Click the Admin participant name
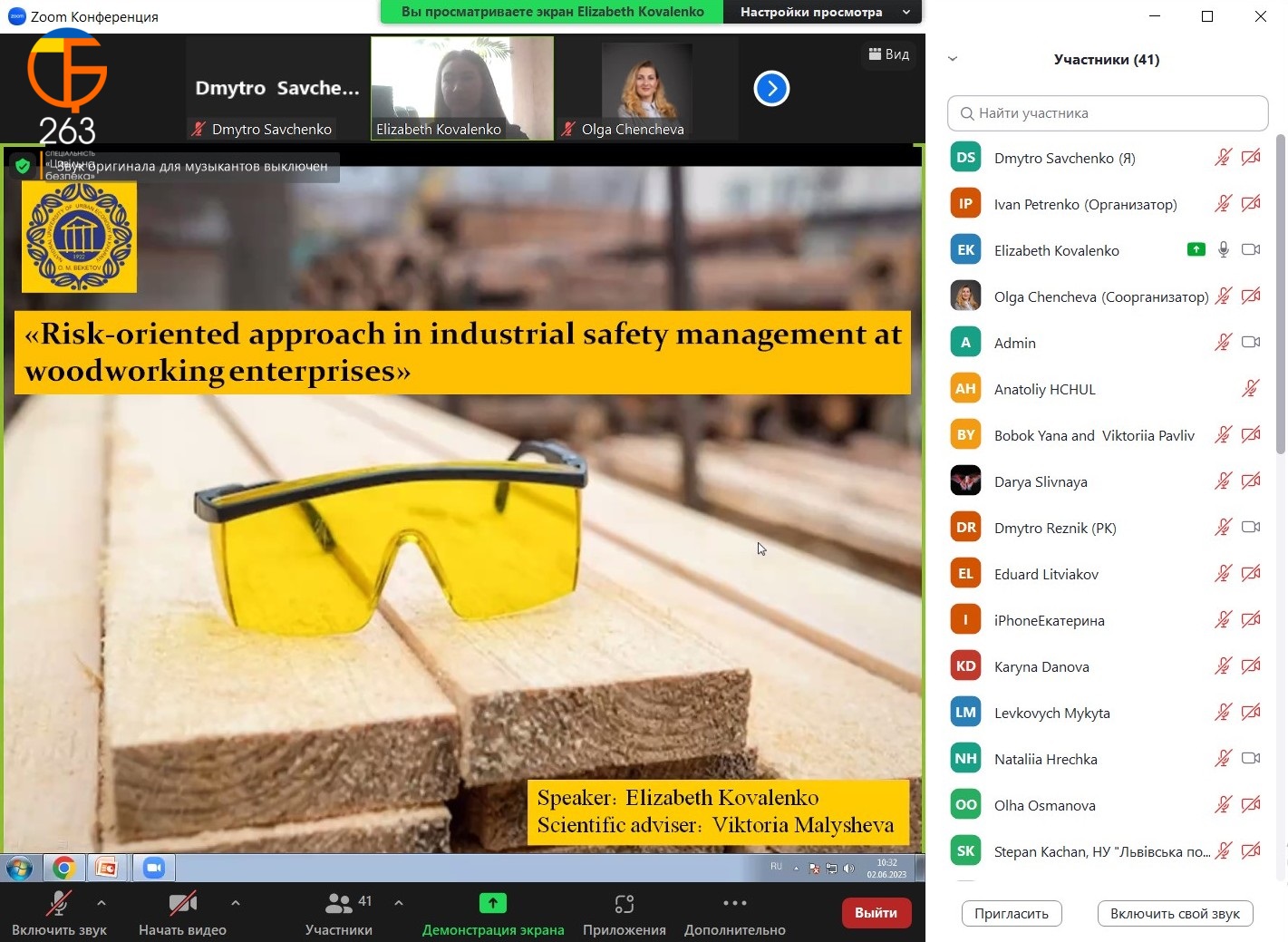This screenshot has width=1288, height=942. 1015,344
